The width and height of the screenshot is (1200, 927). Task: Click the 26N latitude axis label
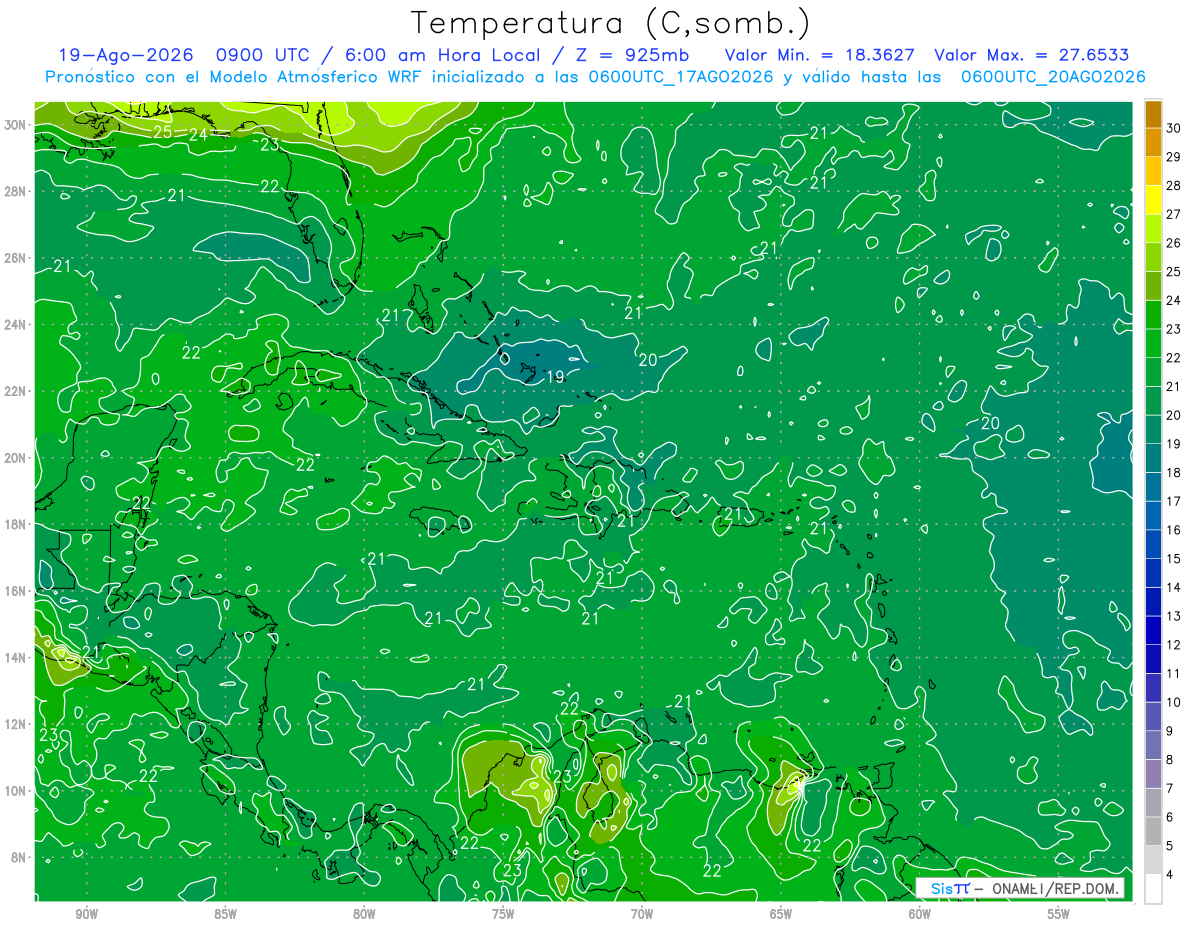pyautogui.click(x=16, y=258)
